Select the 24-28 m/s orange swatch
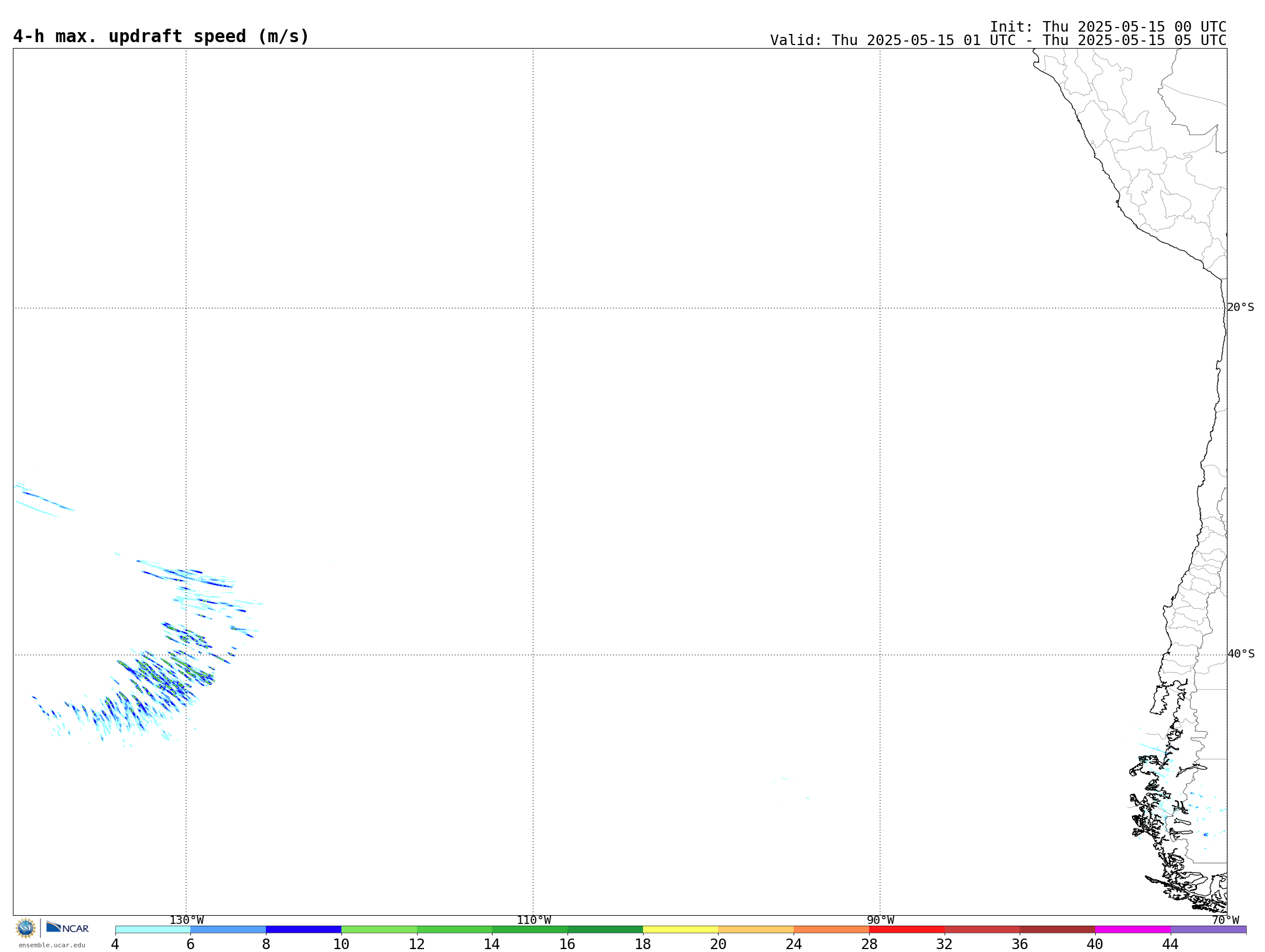 (832, 930)
